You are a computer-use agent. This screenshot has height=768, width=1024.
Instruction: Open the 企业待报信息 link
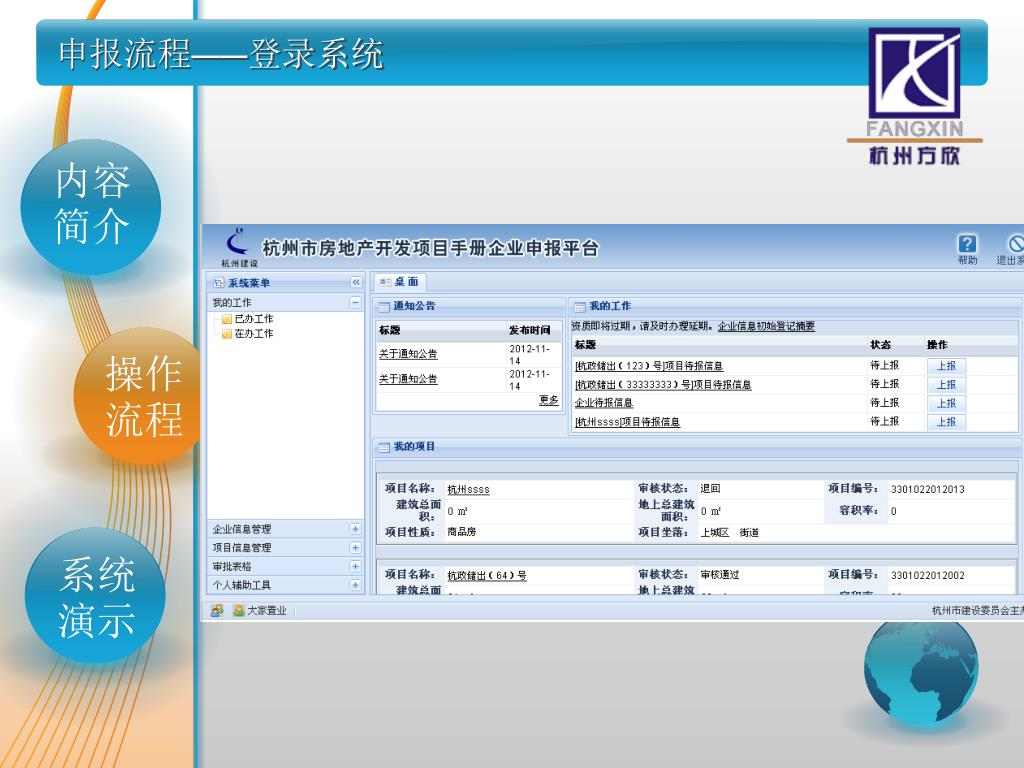pyautogui.click(x=603, y=403)
